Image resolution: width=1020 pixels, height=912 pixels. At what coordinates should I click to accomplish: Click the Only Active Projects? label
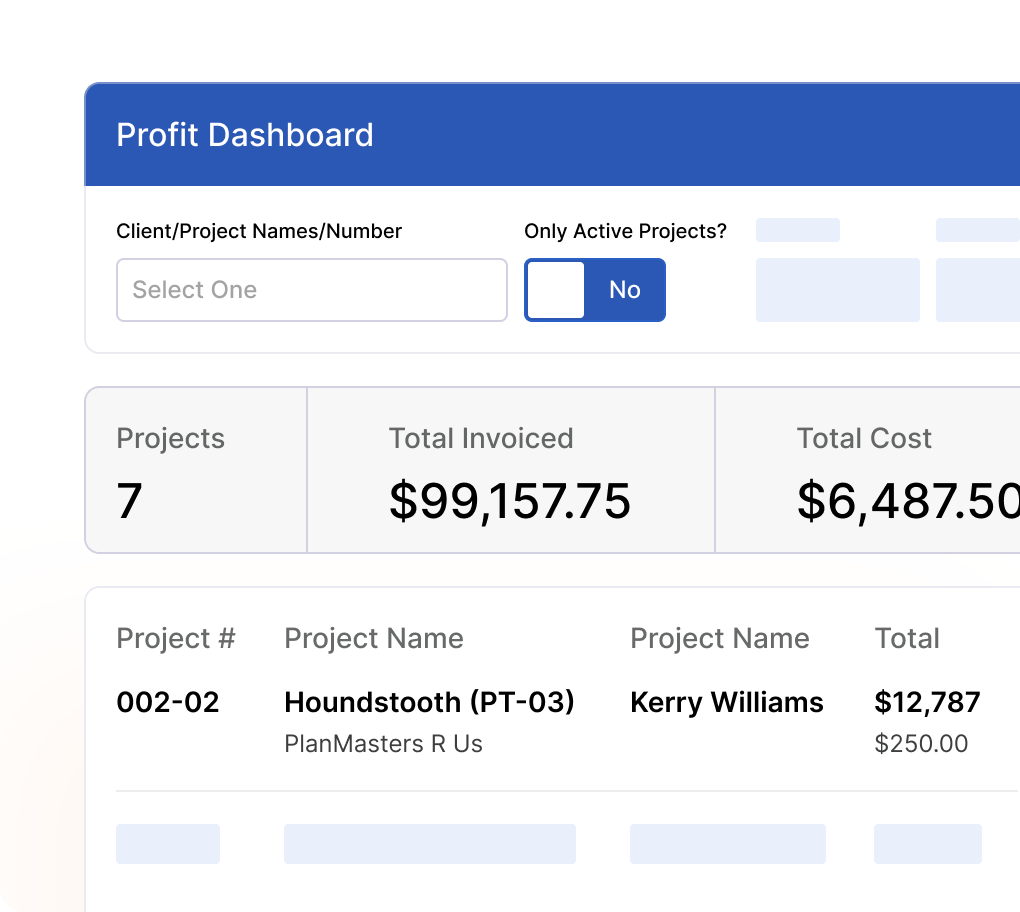625,231
